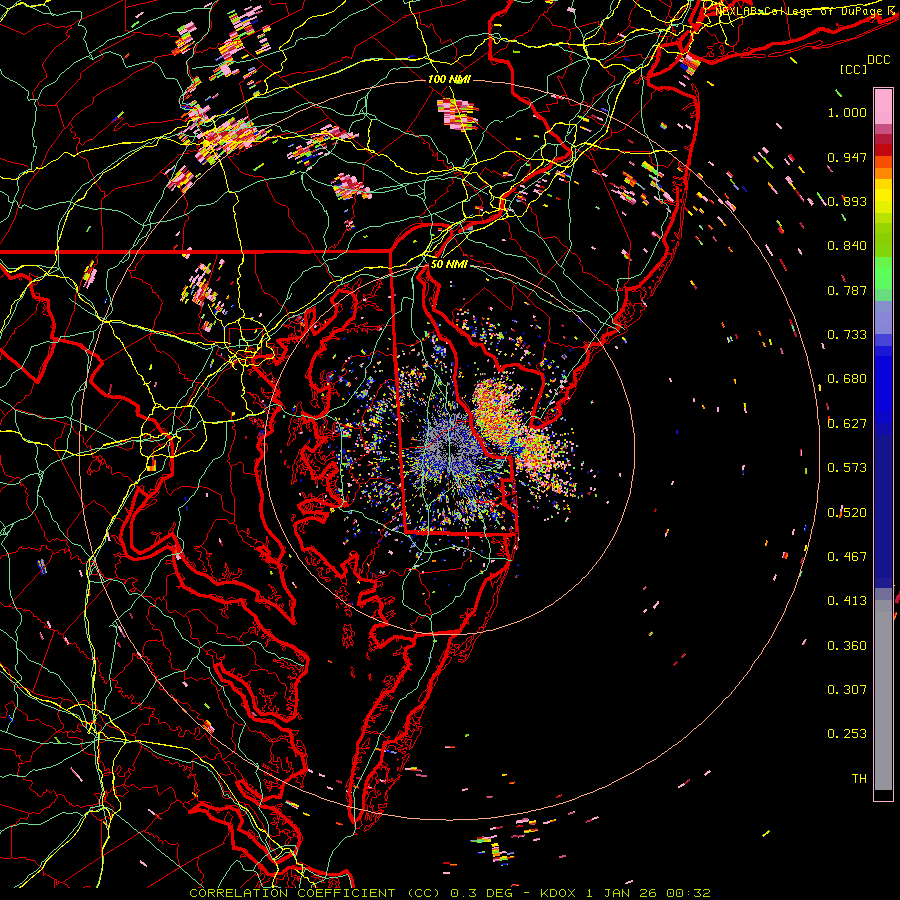Click the 0.893 scale value
The height and width of the screenshot is (900, 900).
(x=847, y=201)
